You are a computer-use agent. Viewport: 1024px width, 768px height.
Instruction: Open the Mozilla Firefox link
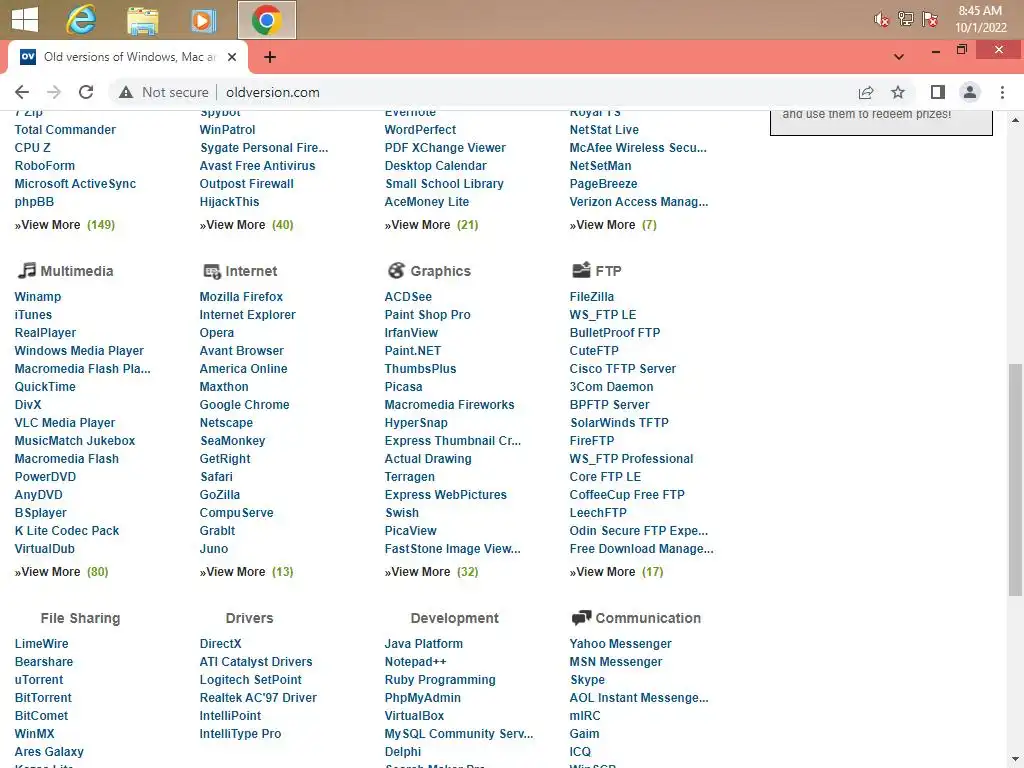pyautogui.click(x=241, y=296)
